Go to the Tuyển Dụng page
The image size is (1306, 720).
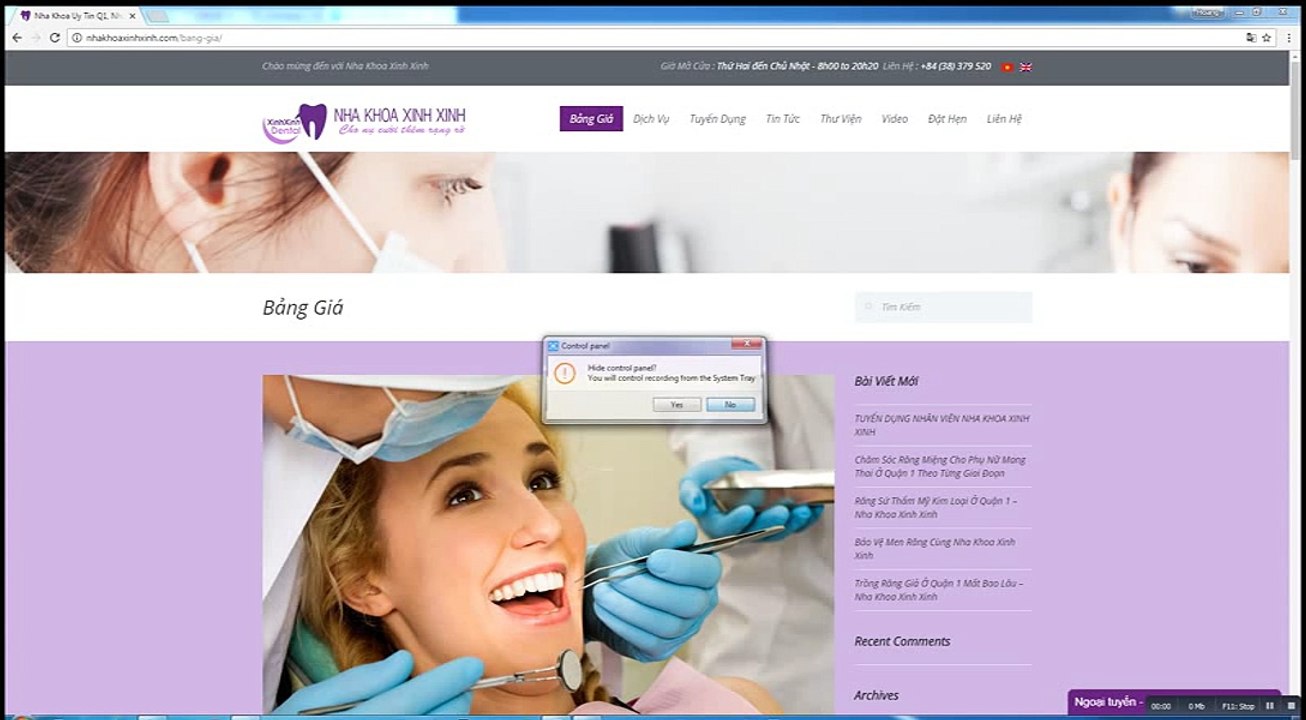[717, 119]
